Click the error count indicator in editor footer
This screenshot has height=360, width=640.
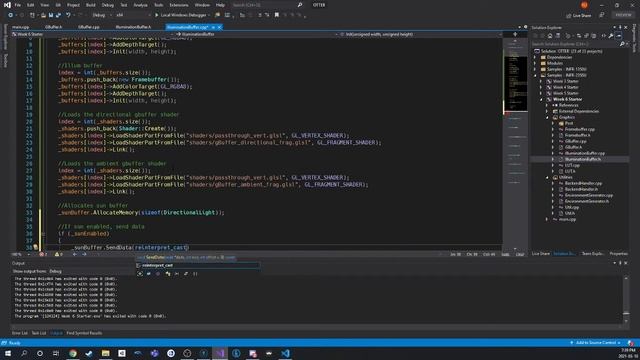click(43, 254)
